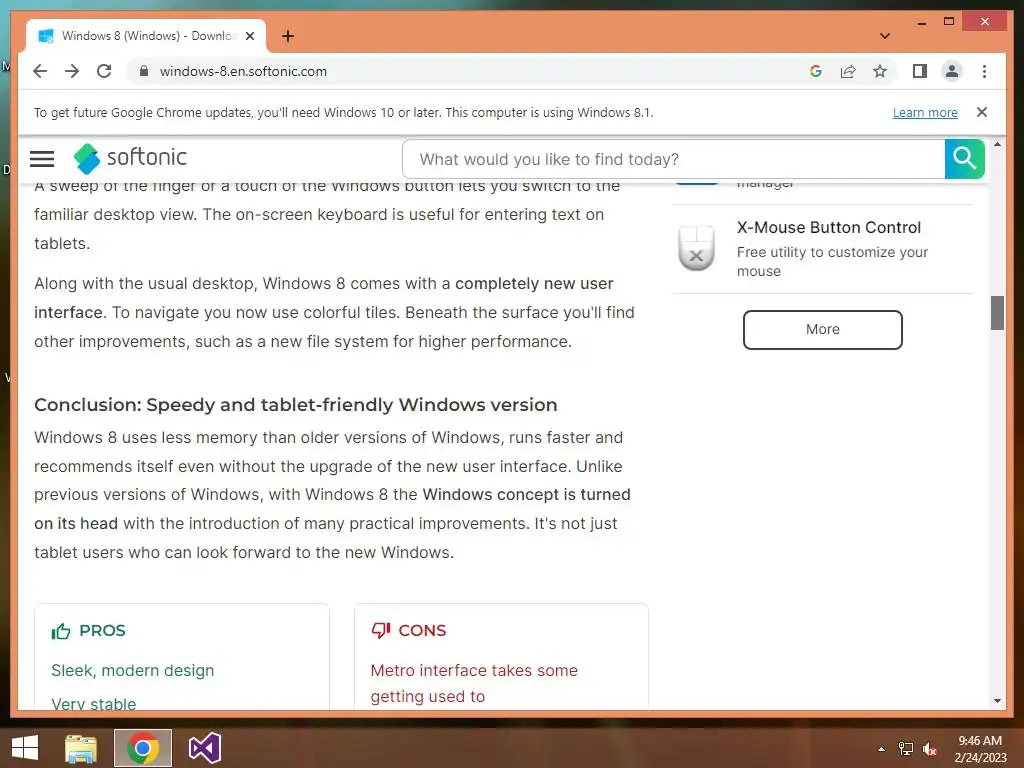Reload the current page

[x=104, y=71]
